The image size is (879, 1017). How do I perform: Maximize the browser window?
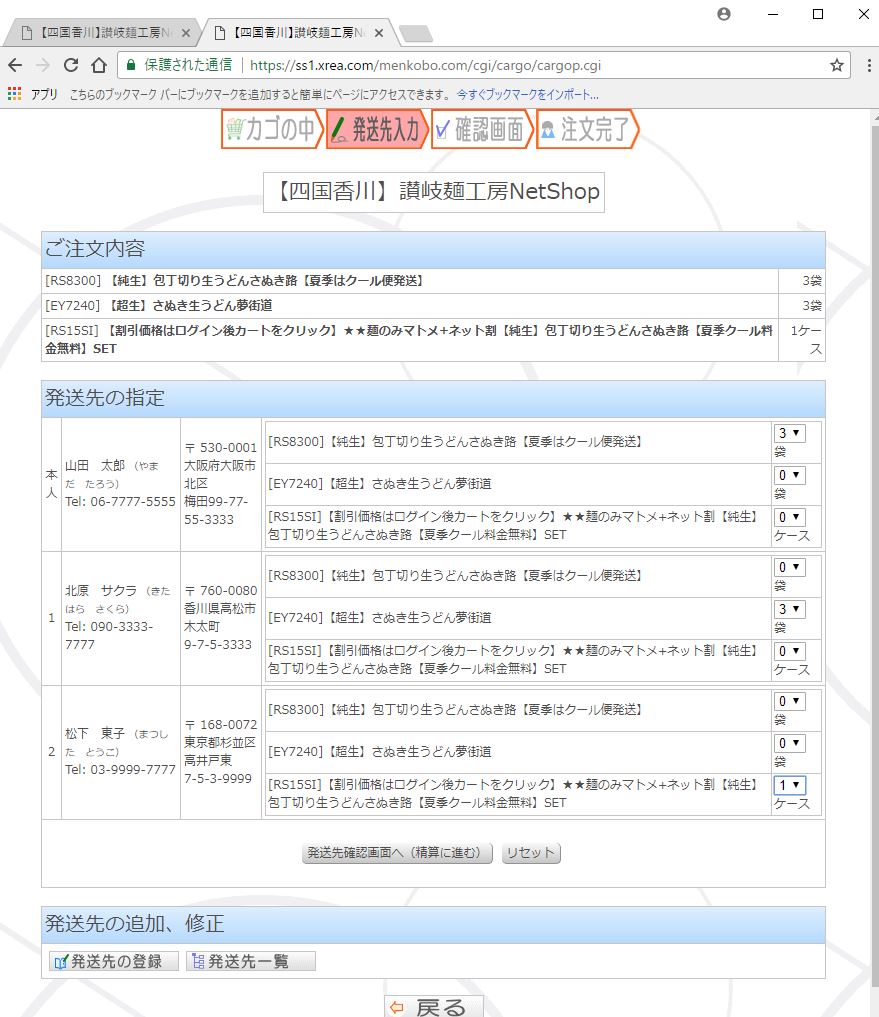[x=818, y=14]
